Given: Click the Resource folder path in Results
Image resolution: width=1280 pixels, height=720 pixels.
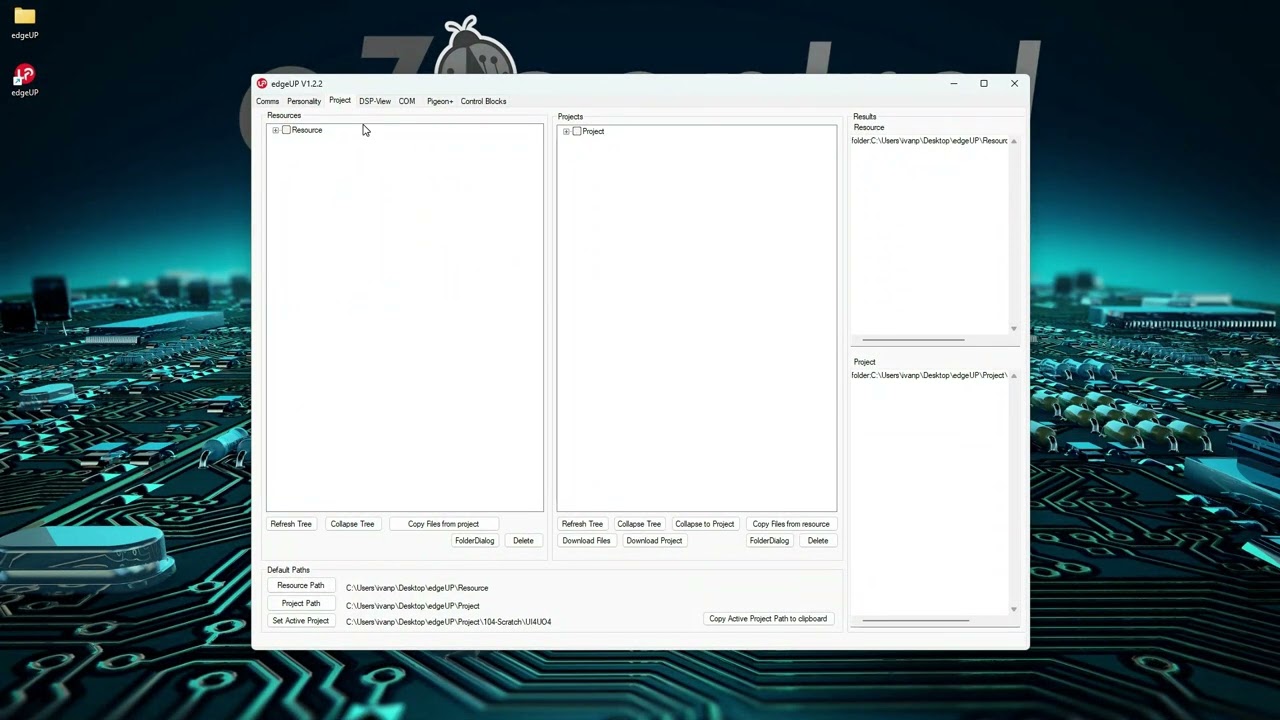Looking at the screenshot, I should pyautogui.click(x=929, y=141).
